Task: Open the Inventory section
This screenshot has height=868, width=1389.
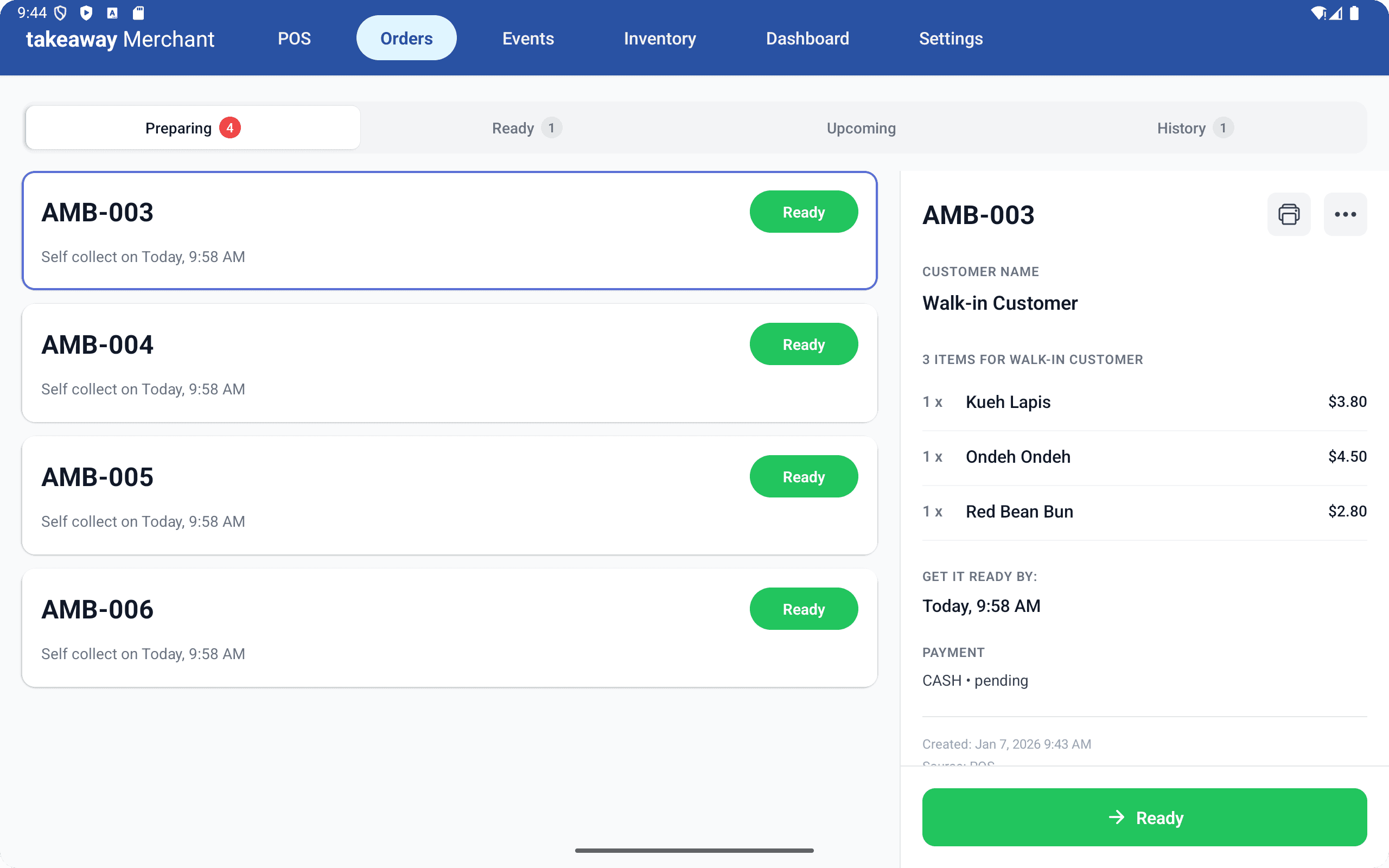Action: pos(659,39)
